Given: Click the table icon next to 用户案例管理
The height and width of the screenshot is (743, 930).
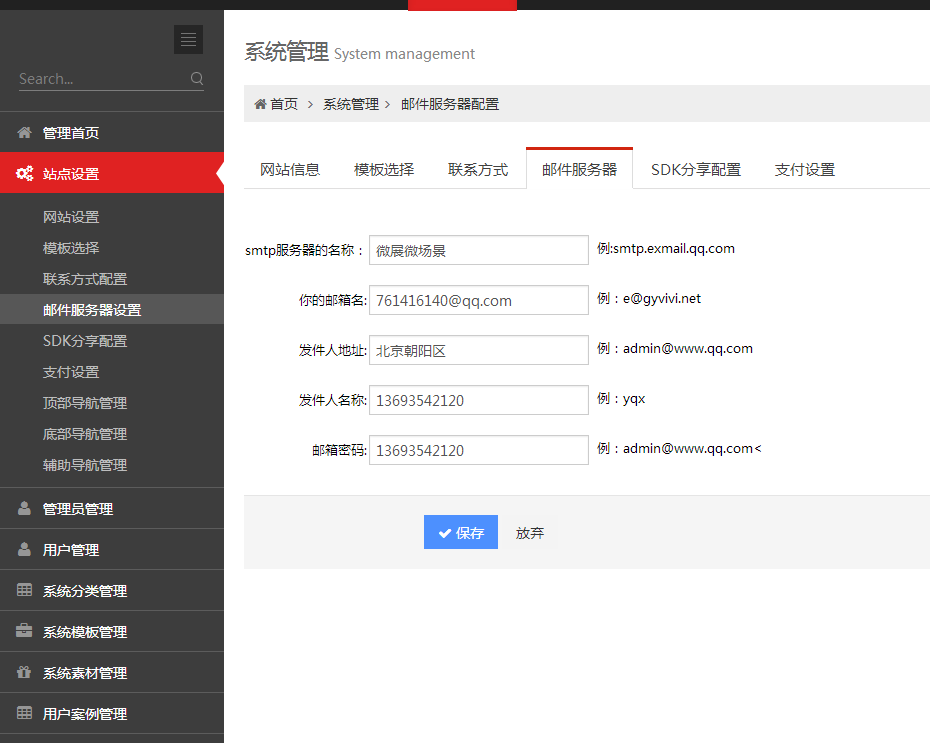Looking at the screenshot, I should [x=22, y=713].
